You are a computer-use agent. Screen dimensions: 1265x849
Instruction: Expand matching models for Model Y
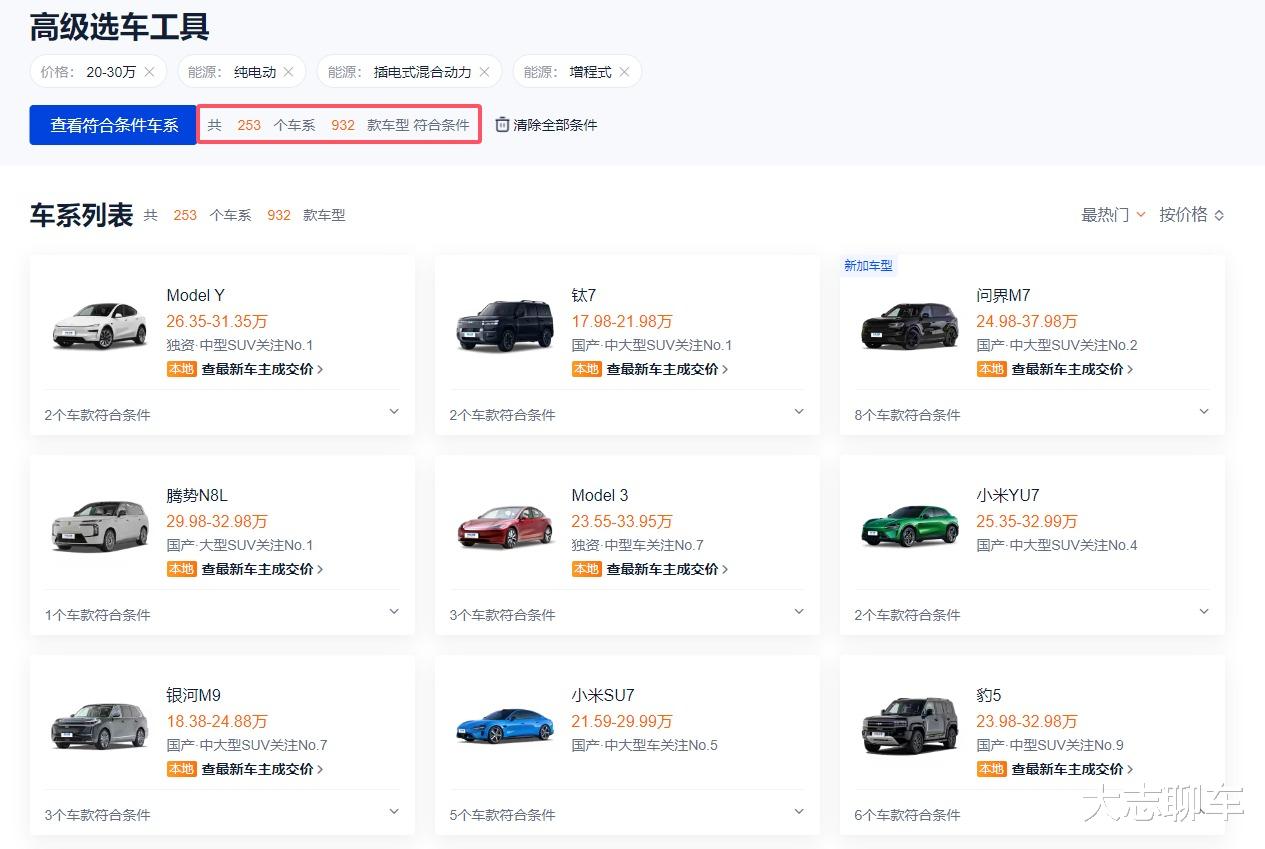[x=394, y=412]
